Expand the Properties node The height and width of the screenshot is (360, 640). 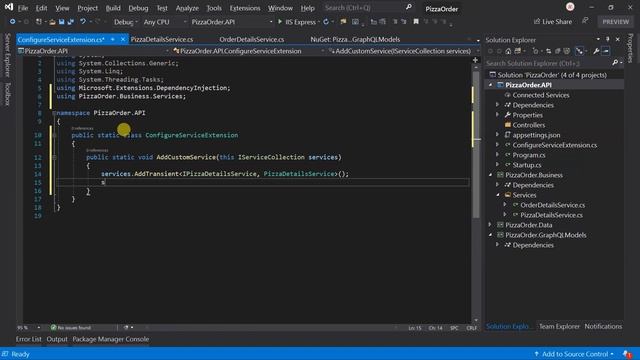click(x=498, y=115)
